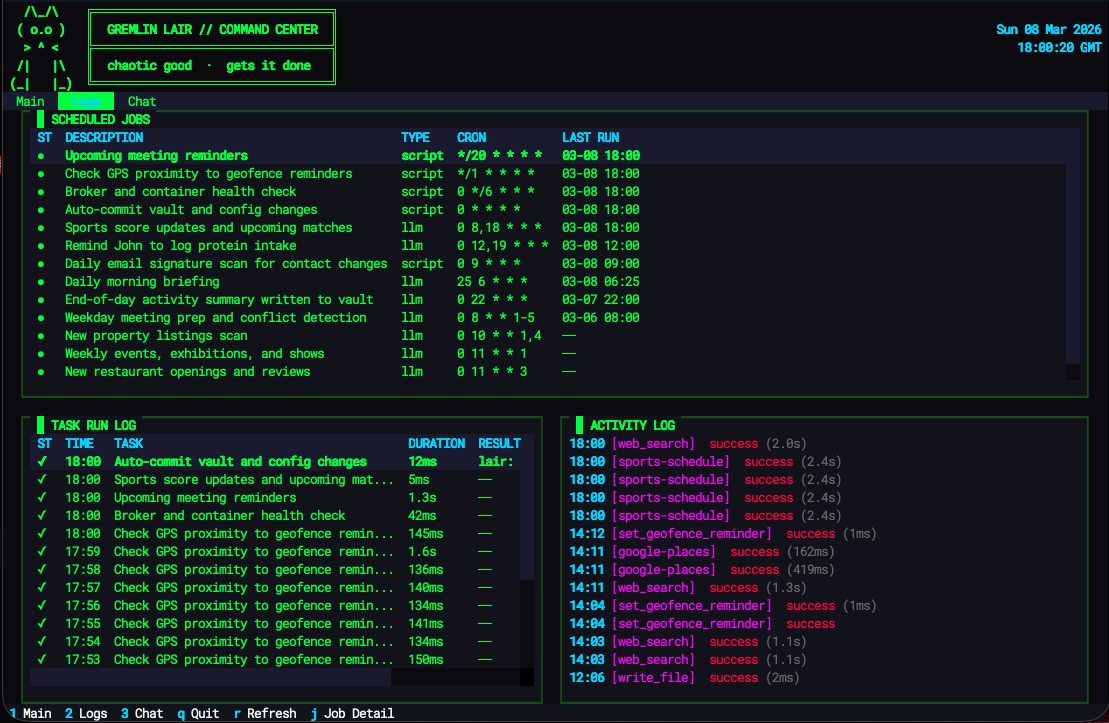Select the highlighted Logs tab
Image resolution: width=1109 pixels, height=723 pixels.
(86, 101)
